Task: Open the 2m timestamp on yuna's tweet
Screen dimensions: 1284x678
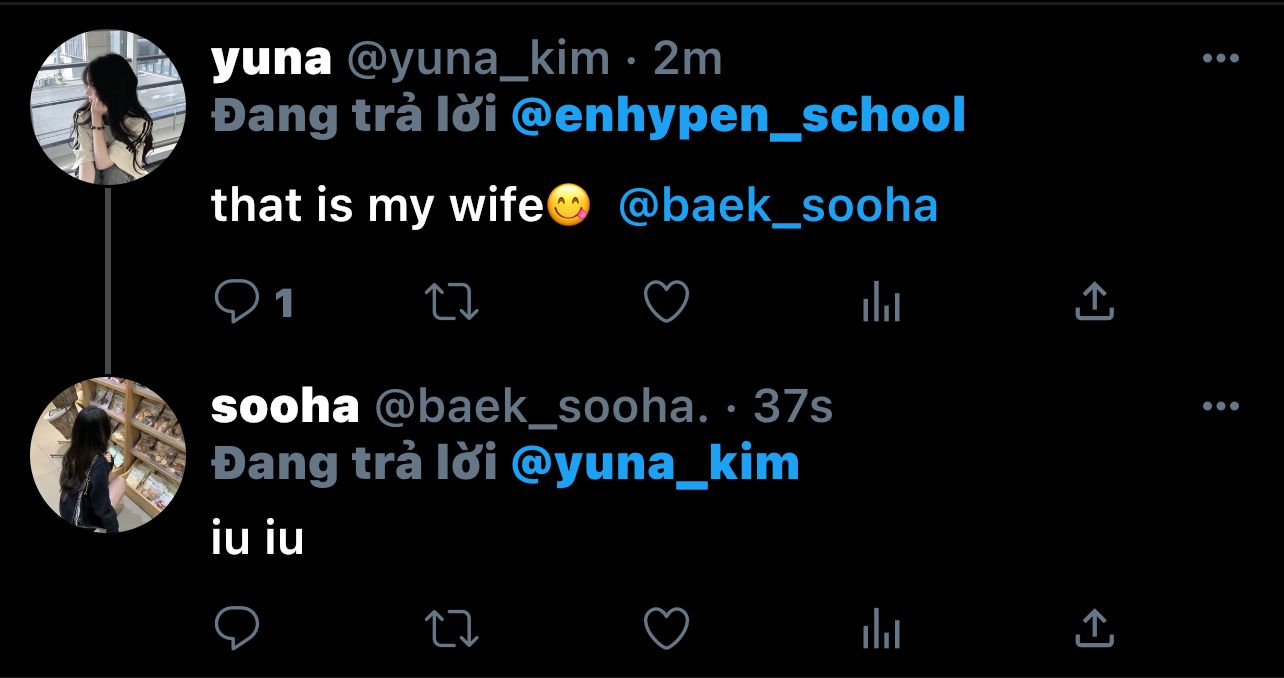Action: pos(687,60)
